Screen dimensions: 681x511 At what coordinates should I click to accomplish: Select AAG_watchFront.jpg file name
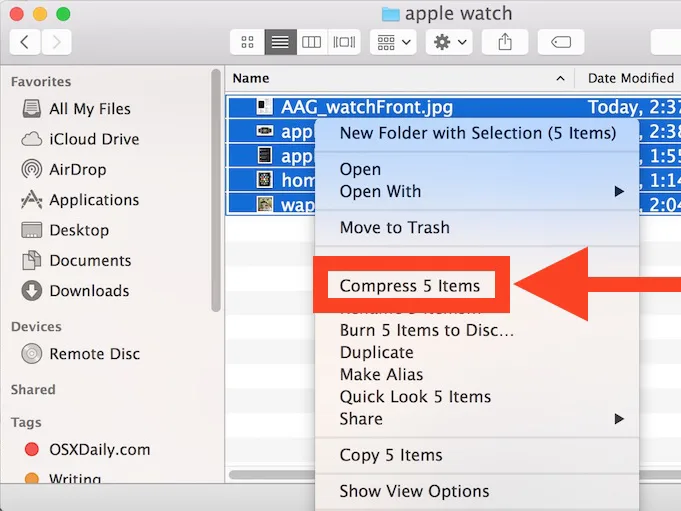click(x=367, y=107)
